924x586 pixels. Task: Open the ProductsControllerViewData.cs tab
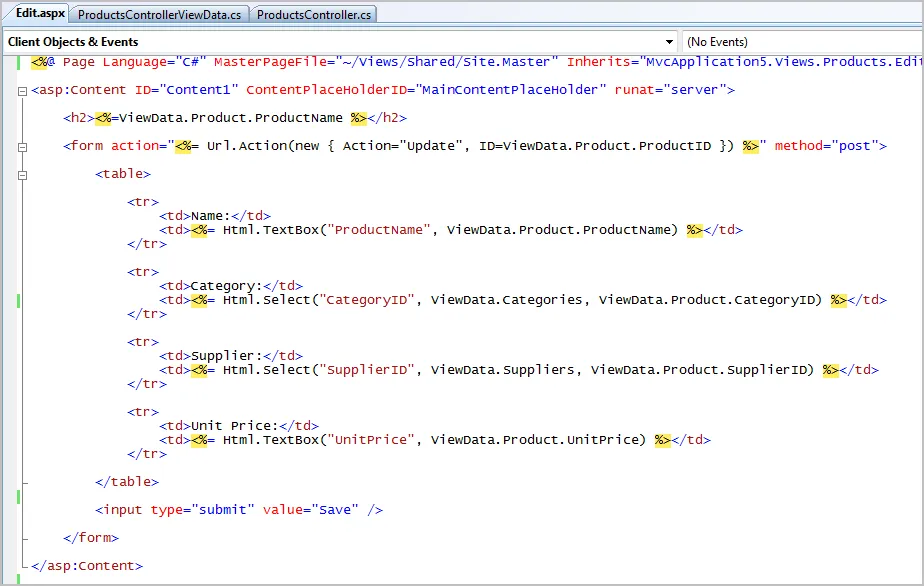point(159,15)
